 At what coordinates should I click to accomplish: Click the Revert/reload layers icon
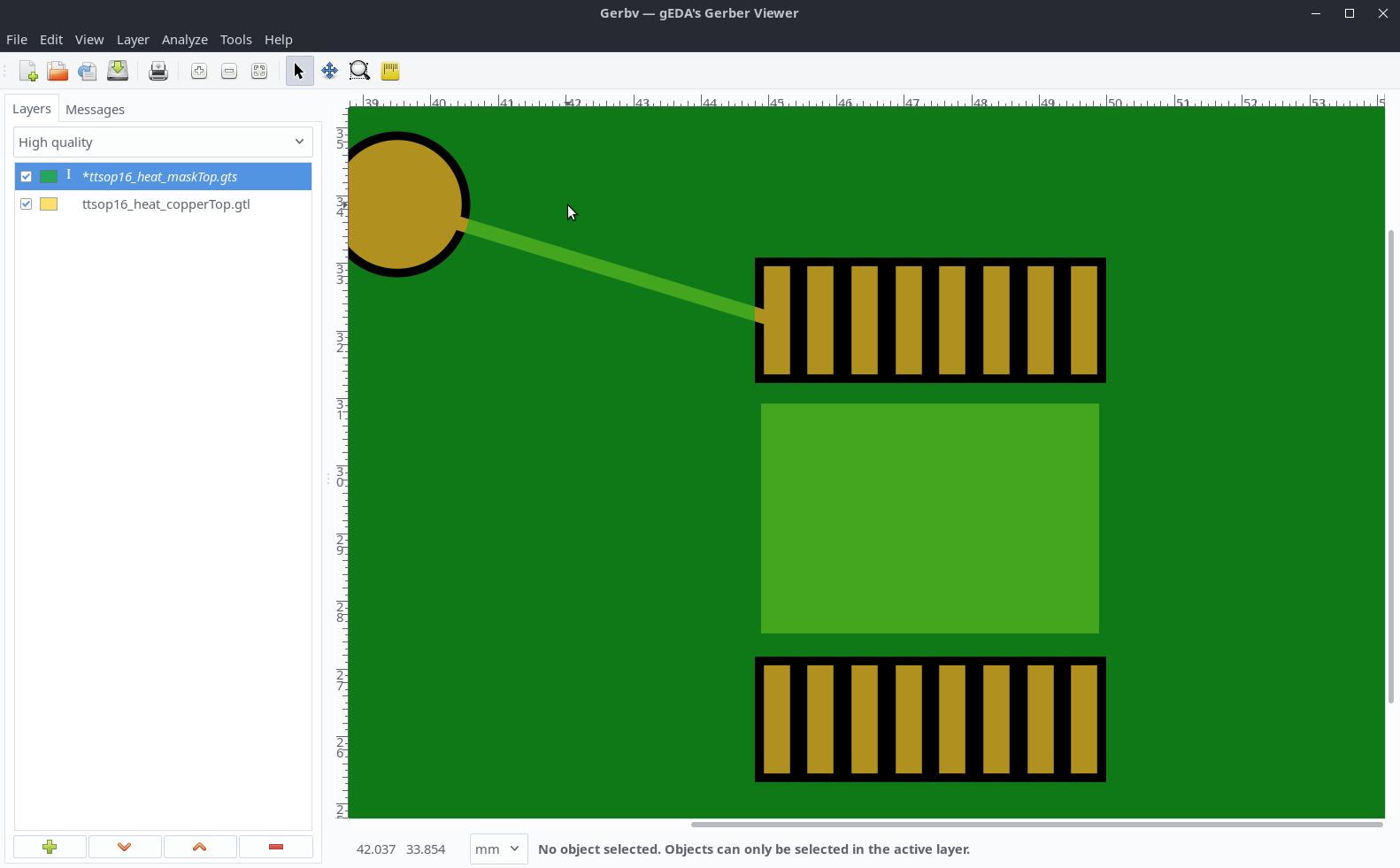pos(87,72)
